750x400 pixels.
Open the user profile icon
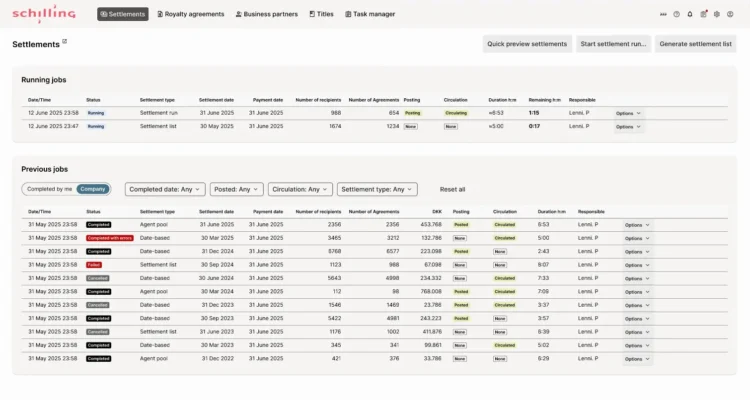click(x=730, y=14)
